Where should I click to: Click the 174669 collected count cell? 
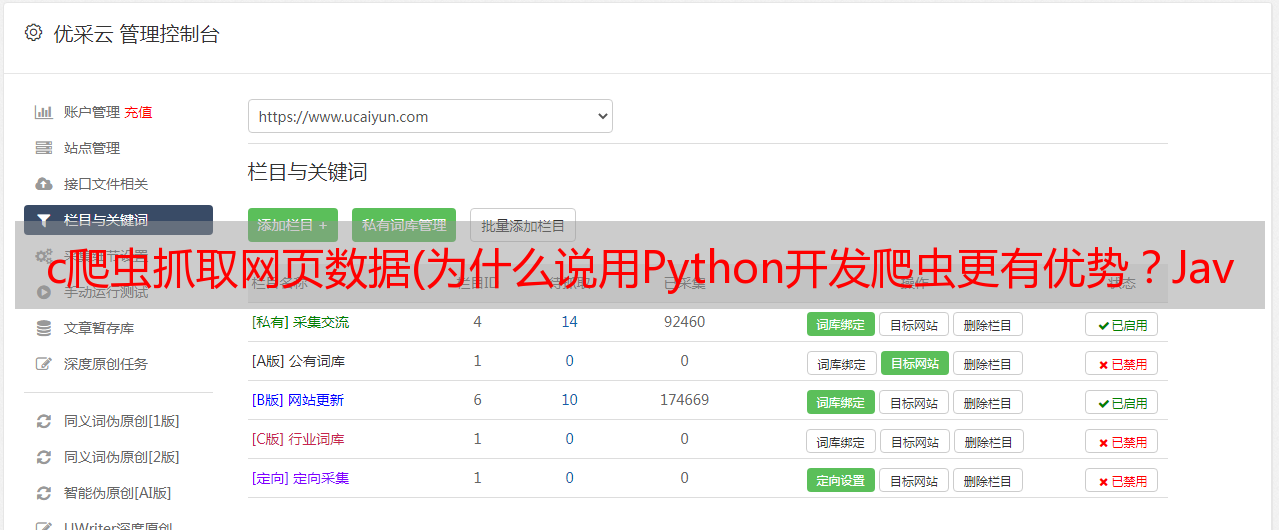(x=684, y=400)
